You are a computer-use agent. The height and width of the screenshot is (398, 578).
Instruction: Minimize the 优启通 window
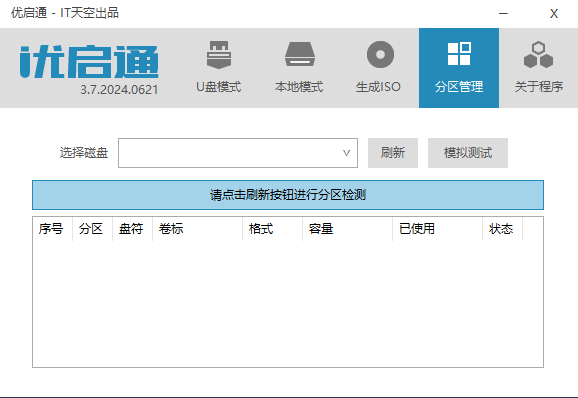[503, 14]
